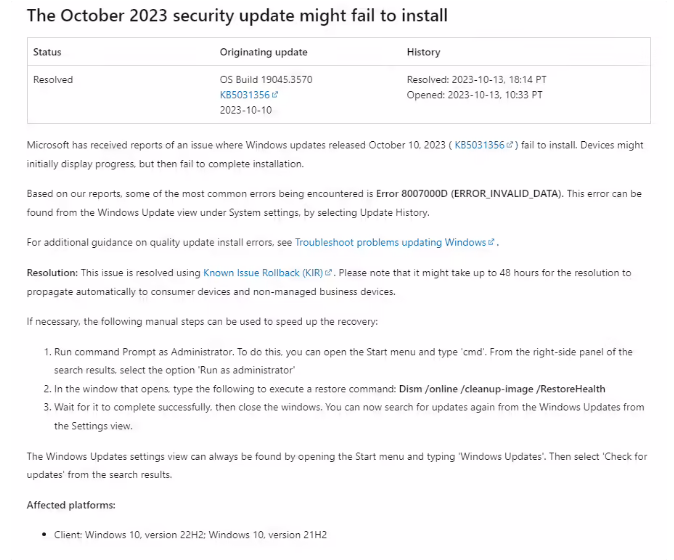Click the Status column header
The height and width of the screenshot is (560, 674).
[47, 52]
